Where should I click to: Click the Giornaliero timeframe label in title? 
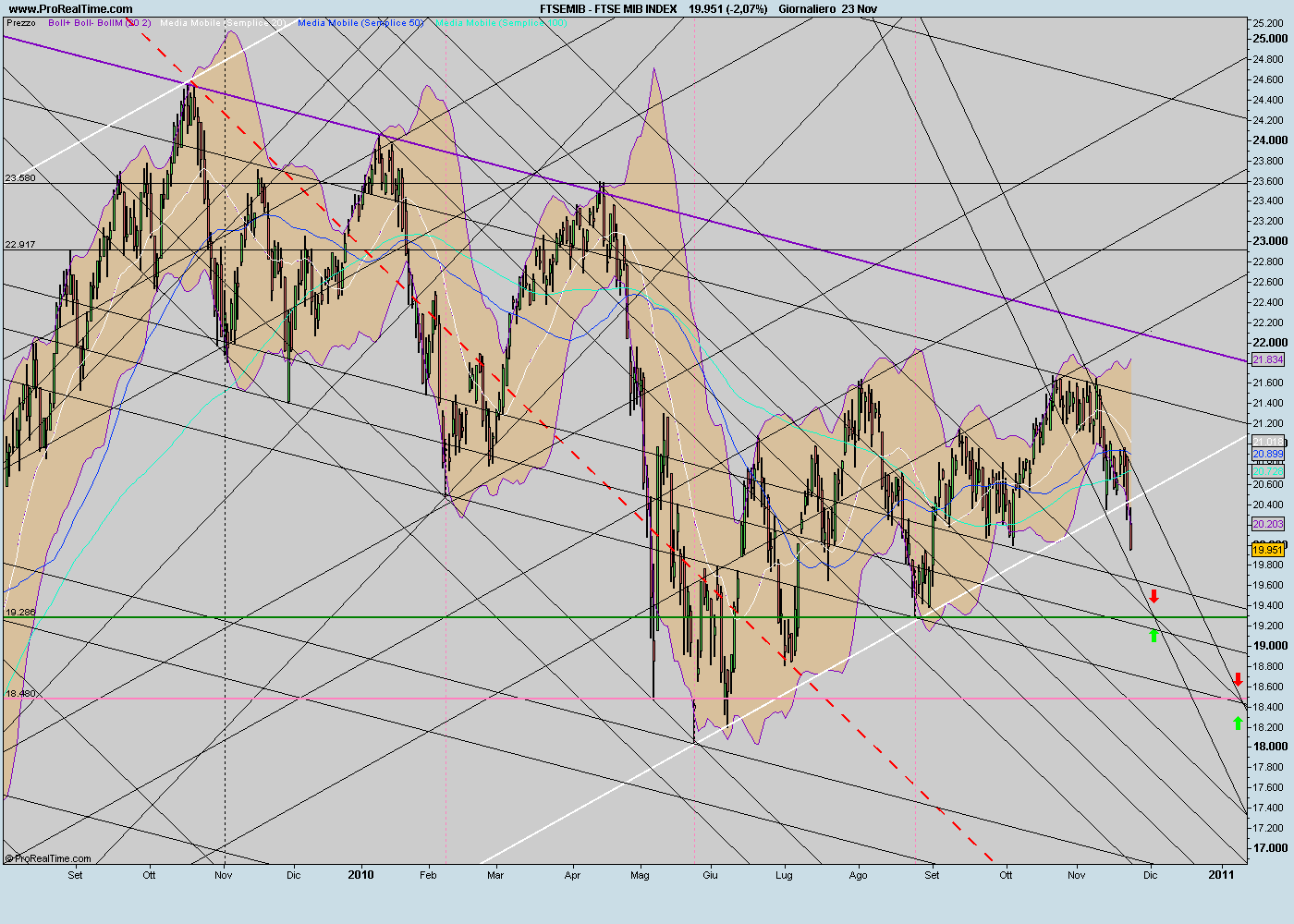tap(807, 9)
